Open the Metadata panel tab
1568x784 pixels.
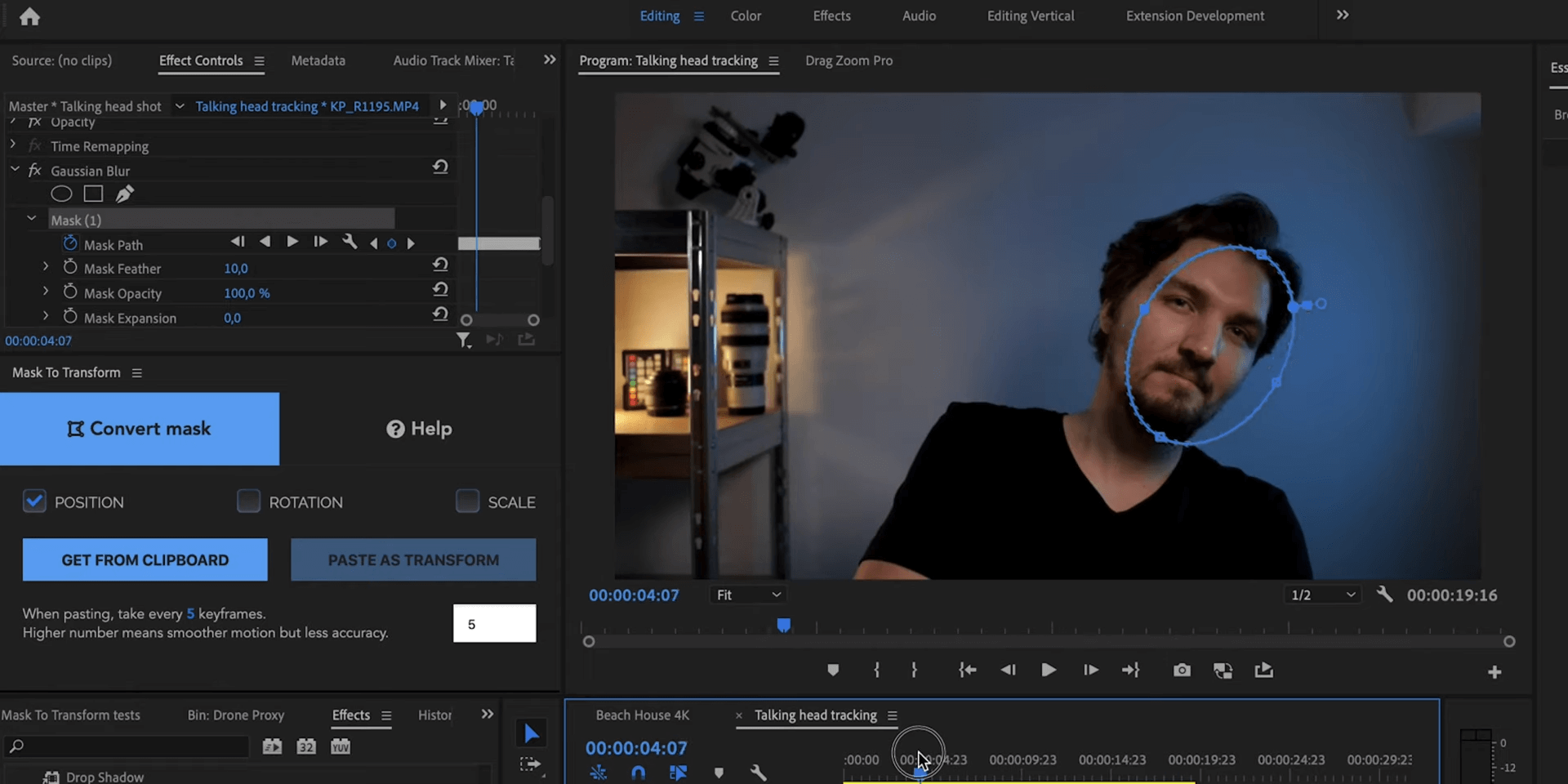click(x=318, y=60)
